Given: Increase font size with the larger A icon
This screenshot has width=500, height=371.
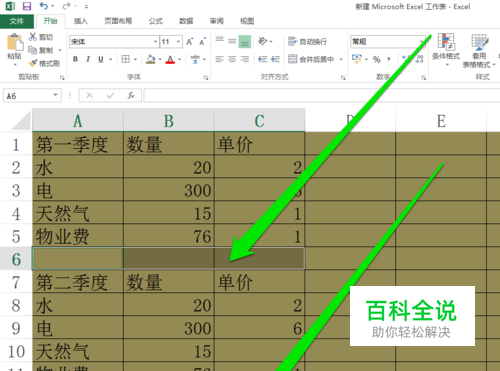Looking at the screenshot, I should 190,42.
